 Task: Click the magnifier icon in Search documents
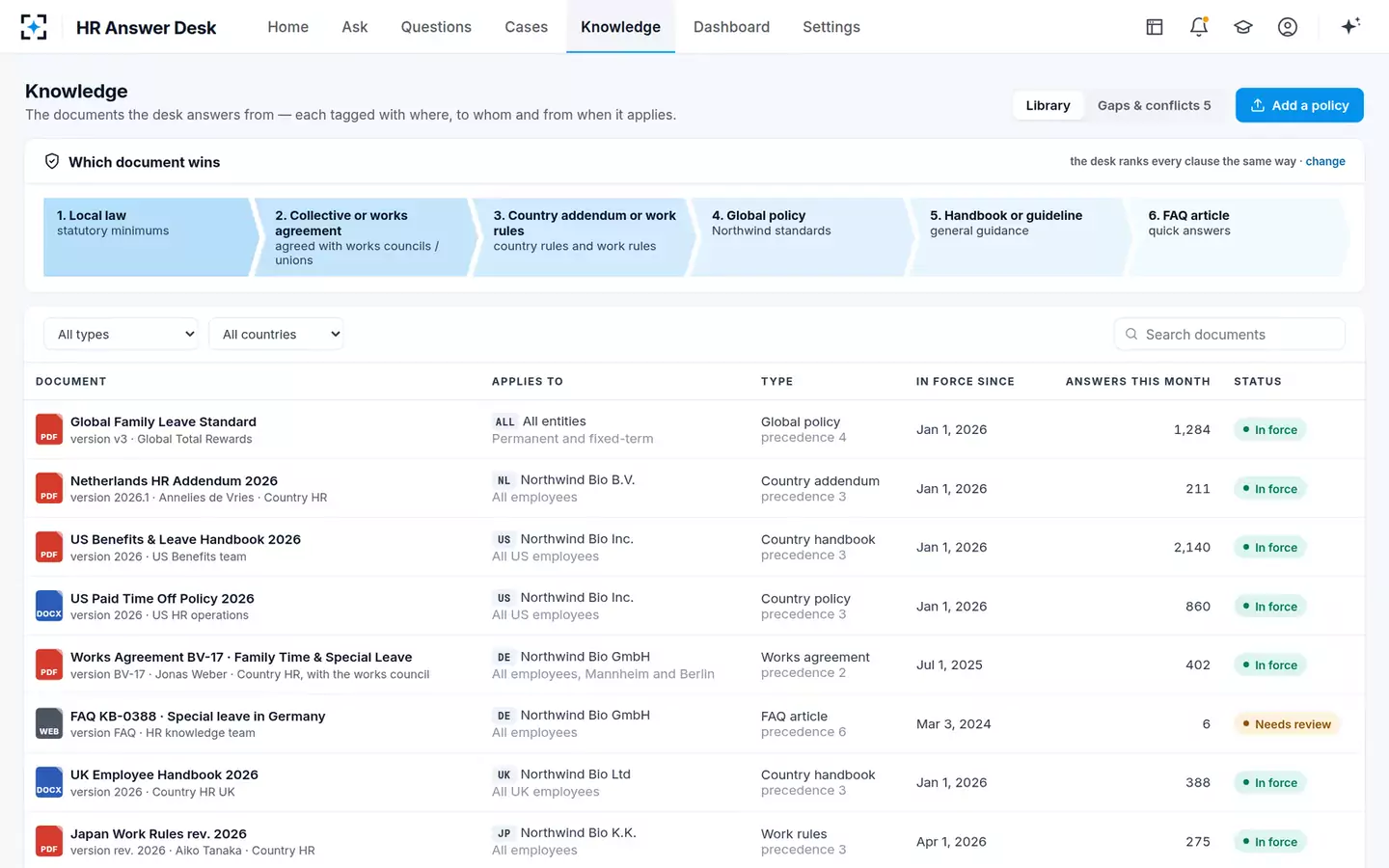click(x=1131, y=334)
